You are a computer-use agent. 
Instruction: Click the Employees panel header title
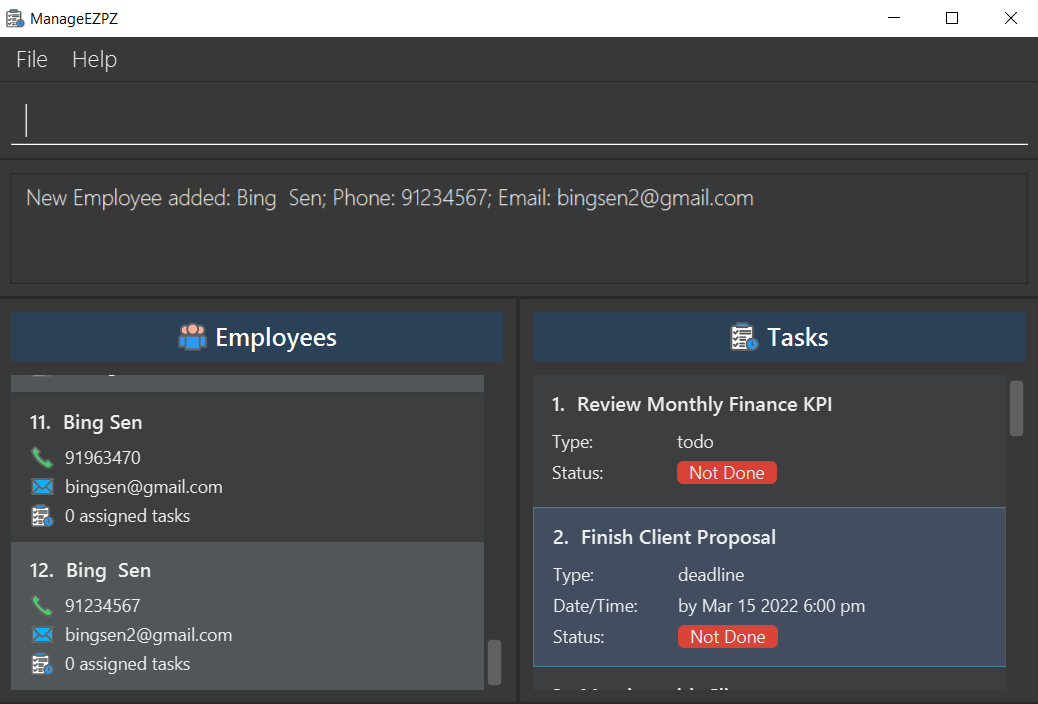point(276,337)
